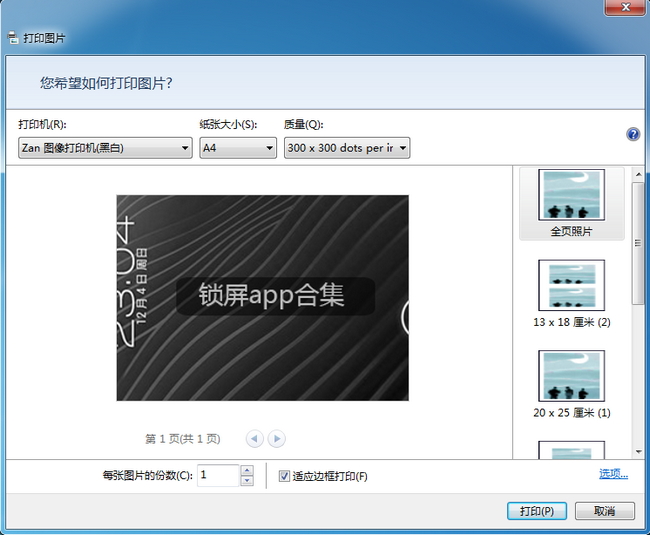Click the layout list scroll up arrow
Viewport: 650px width, 535px height.
638,174
